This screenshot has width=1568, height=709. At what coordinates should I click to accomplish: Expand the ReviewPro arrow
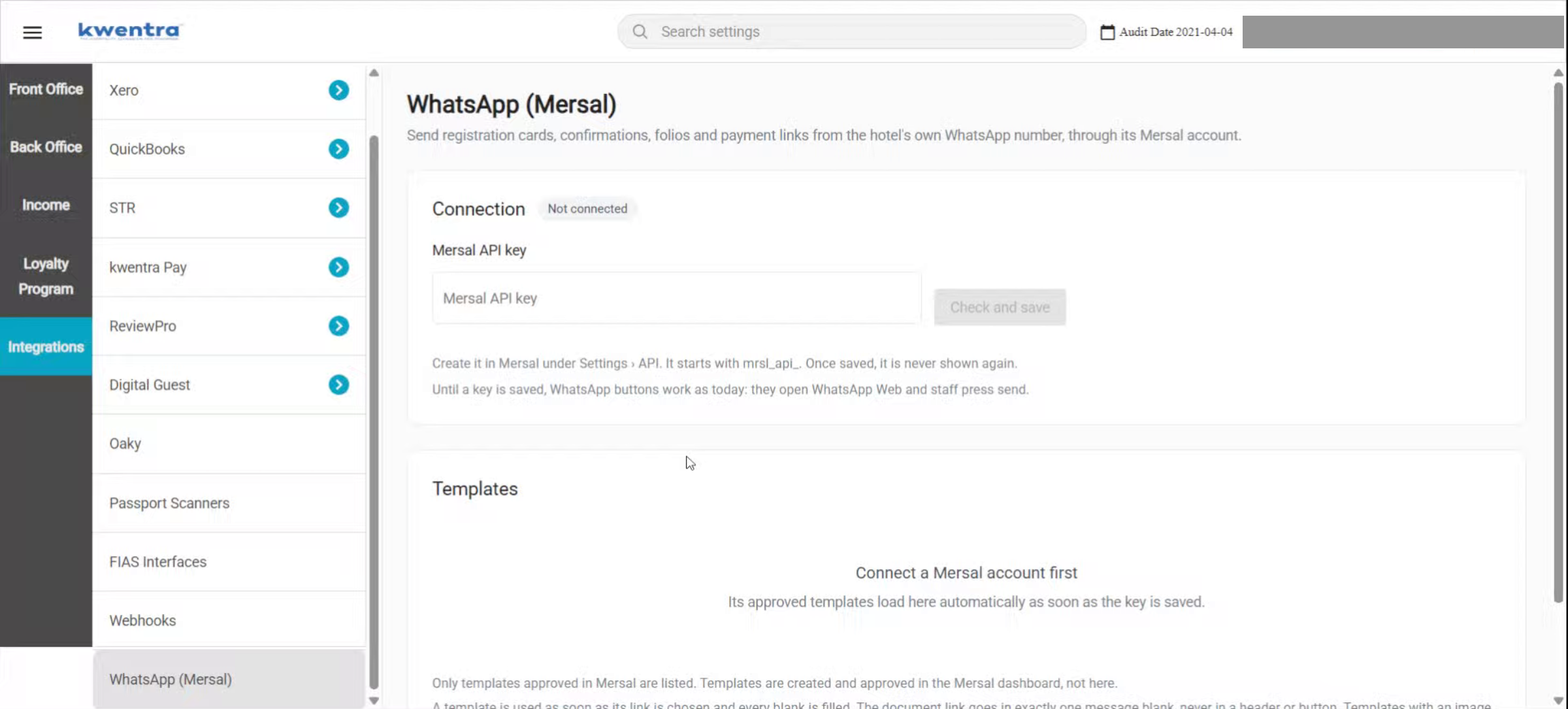pos(338,326)
